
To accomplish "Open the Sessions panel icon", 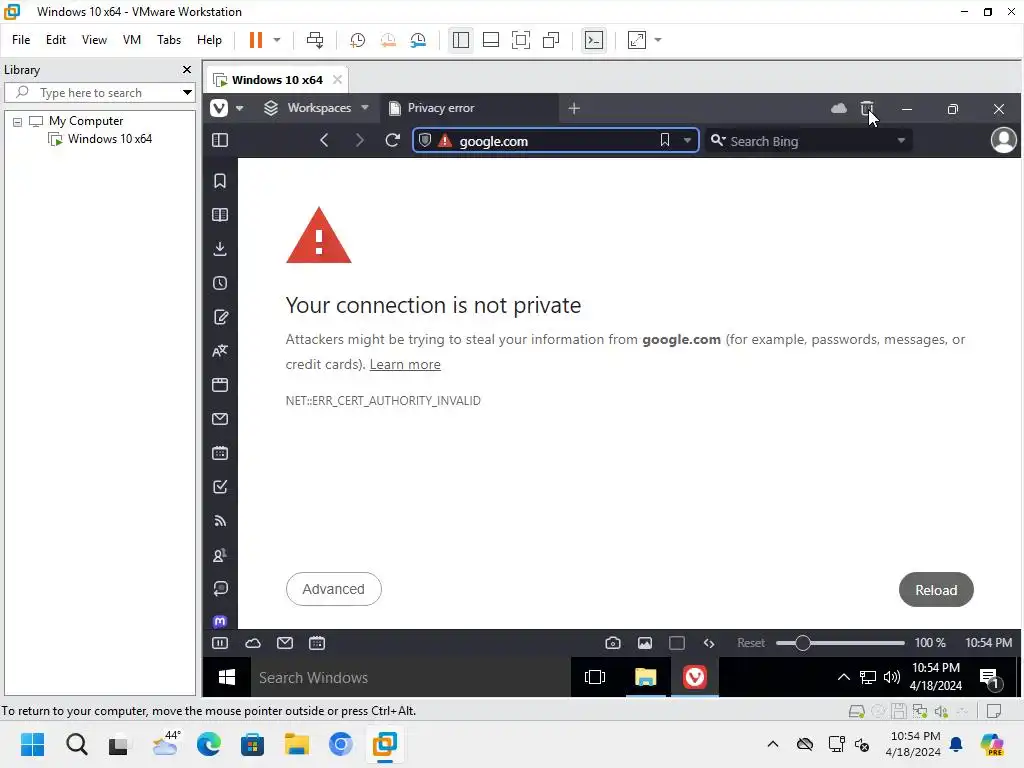I will [x=220, y=588].
